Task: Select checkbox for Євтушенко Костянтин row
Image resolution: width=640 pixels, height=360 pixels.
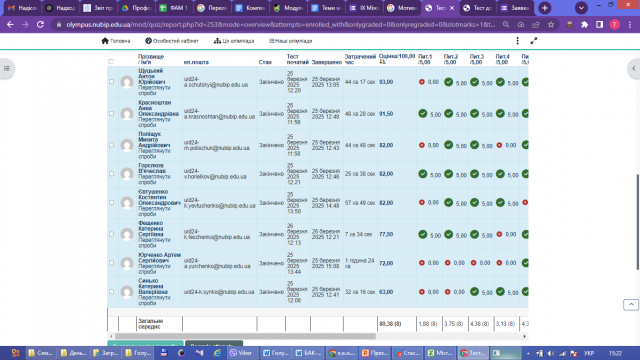Action: click(111, 202)
